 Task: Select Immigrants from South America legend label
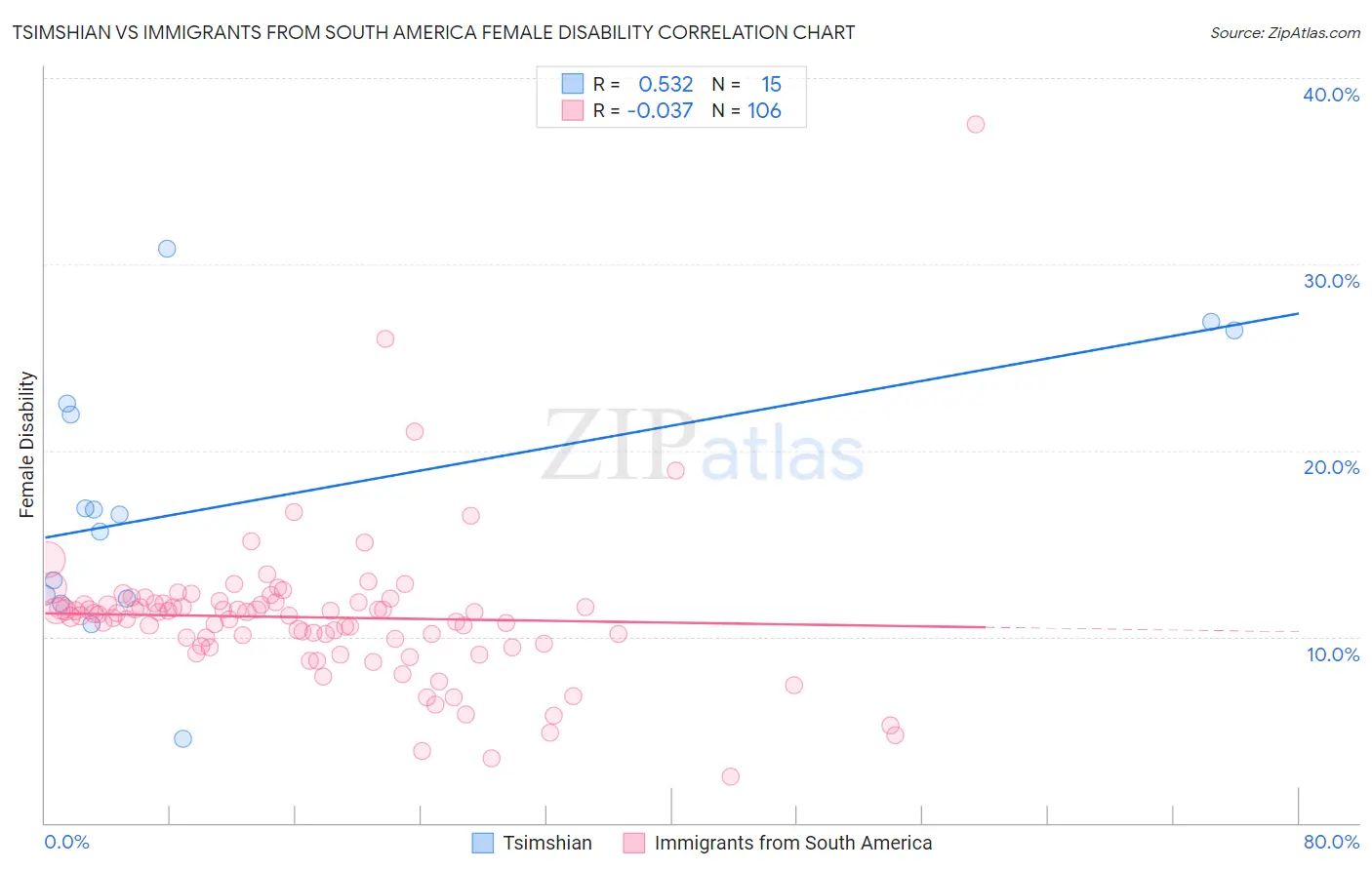(x=793, y=843)
